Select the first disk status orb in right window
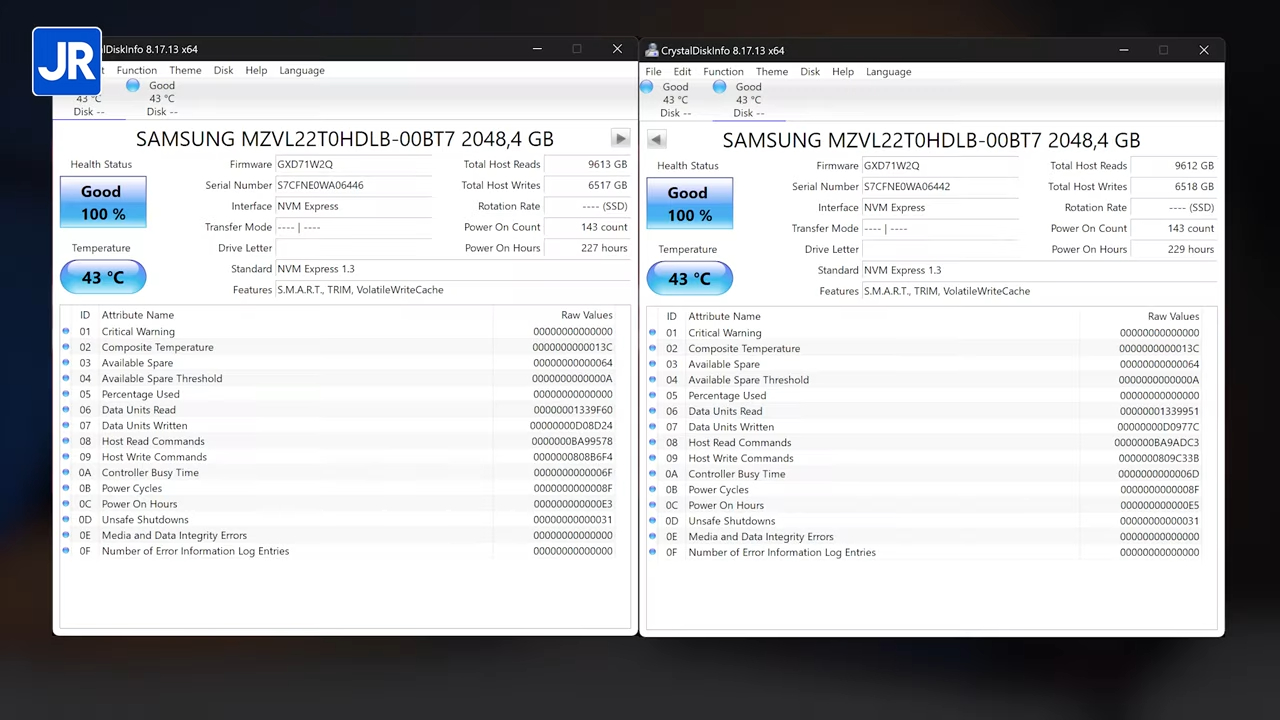 [647, 87]
